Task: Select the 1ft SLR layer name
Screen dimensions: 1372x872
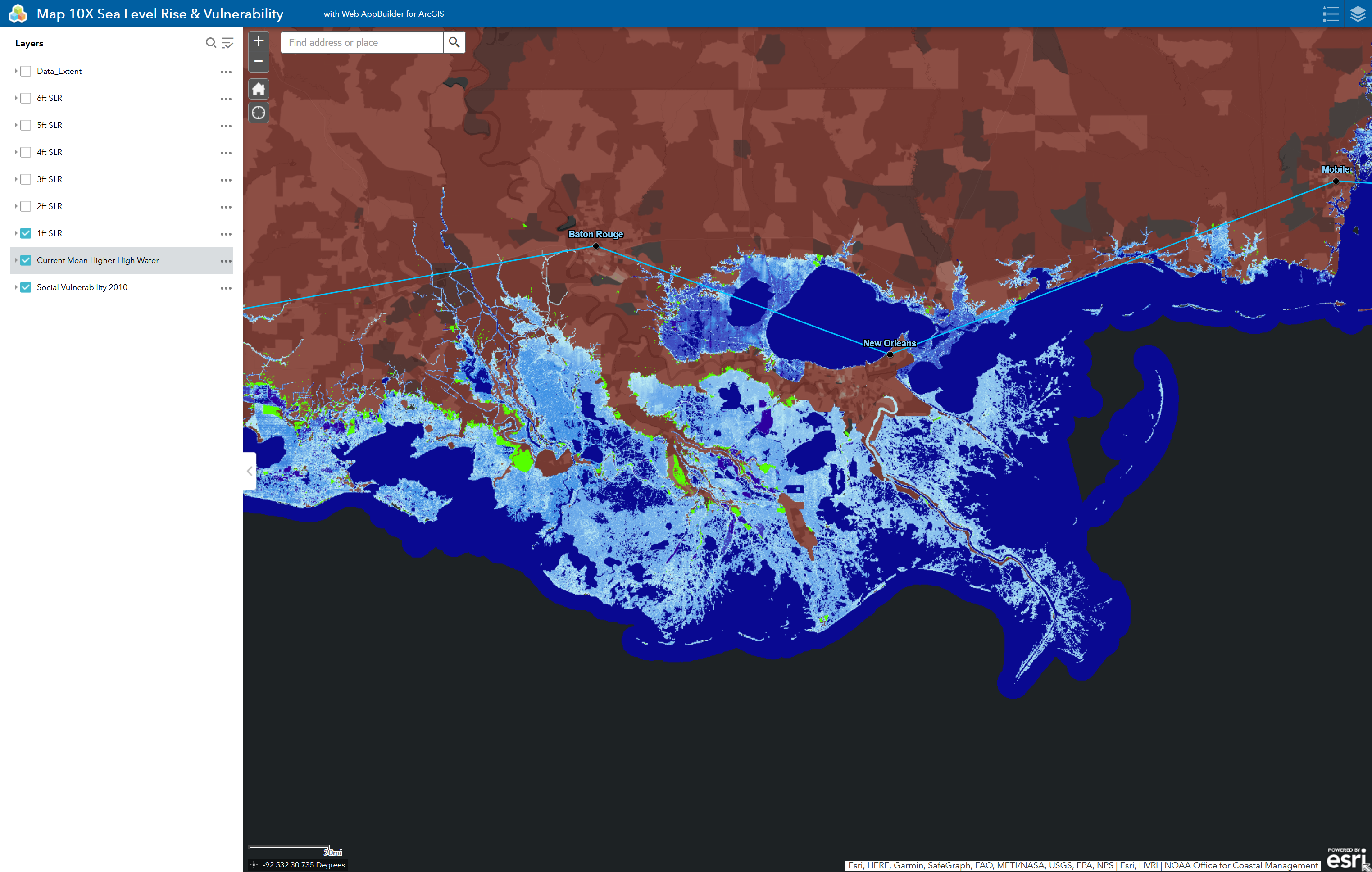Action: coord(50,233)
